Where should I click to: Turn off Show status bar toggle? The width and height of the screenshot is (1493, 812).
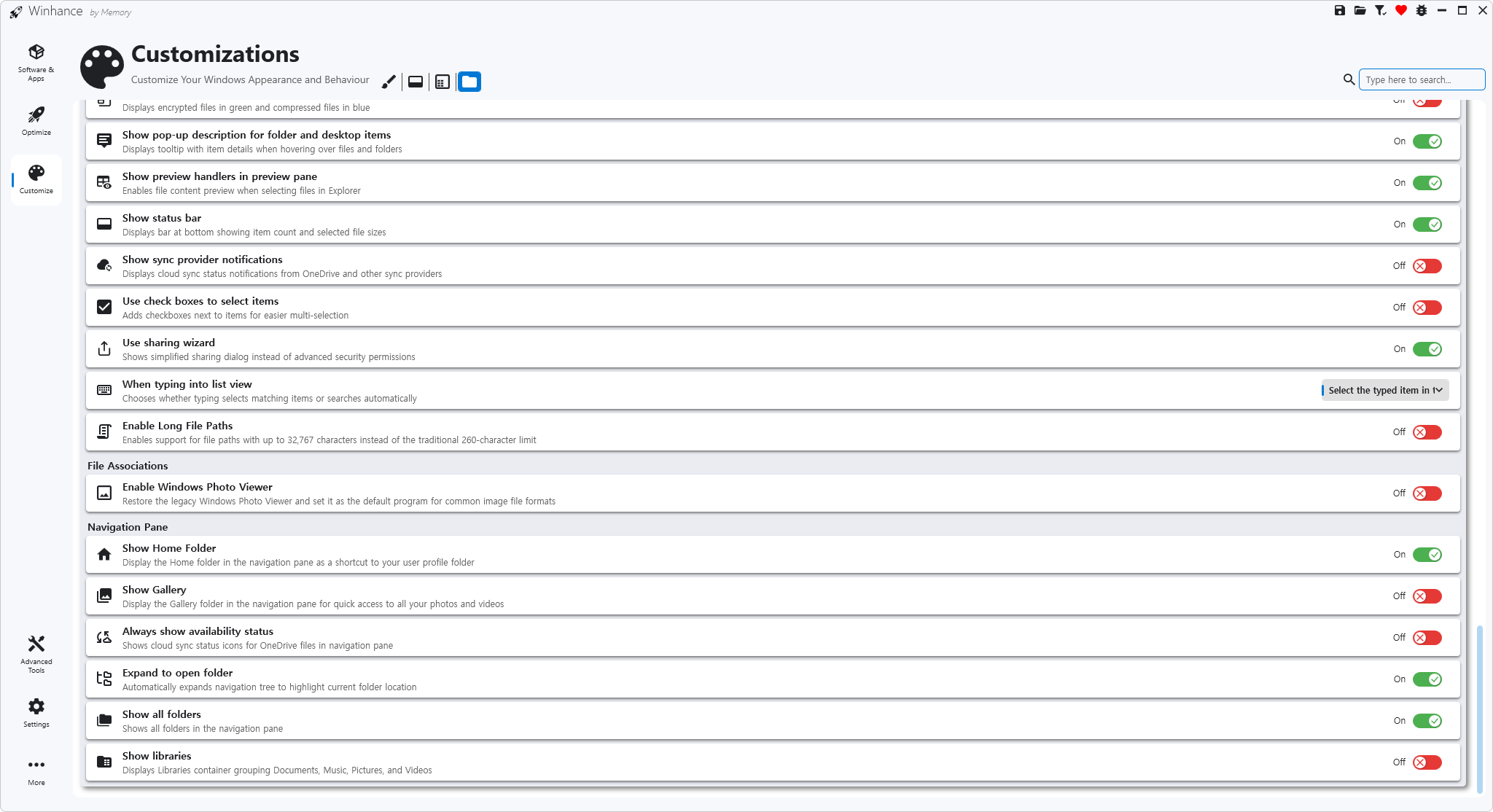pos(1427,225)
